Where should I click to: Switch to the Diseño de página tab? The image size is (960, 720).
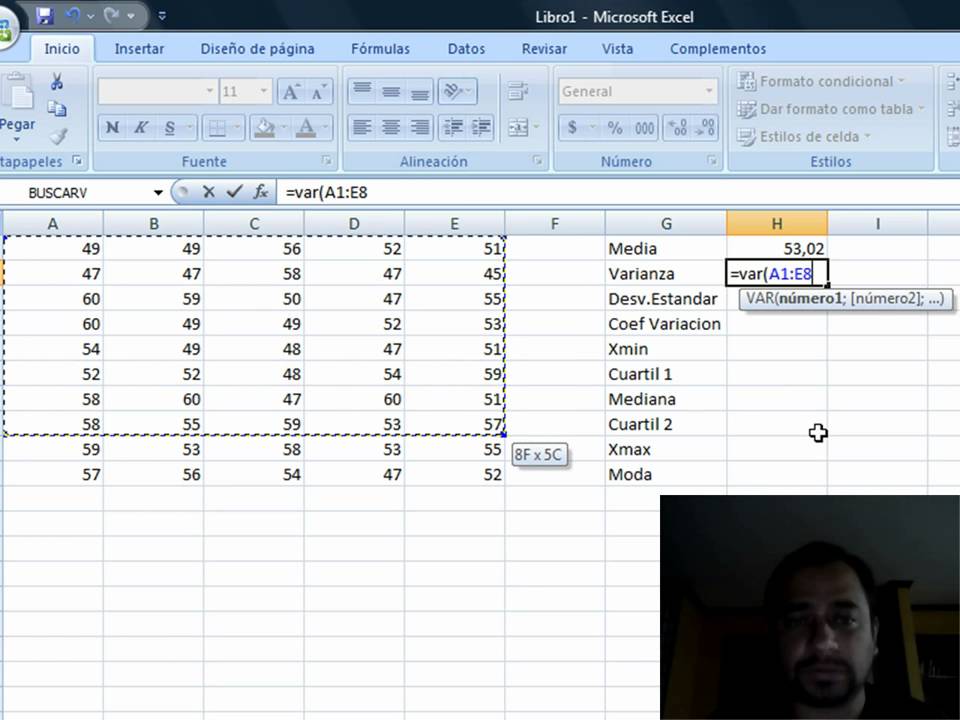(258, 48)
